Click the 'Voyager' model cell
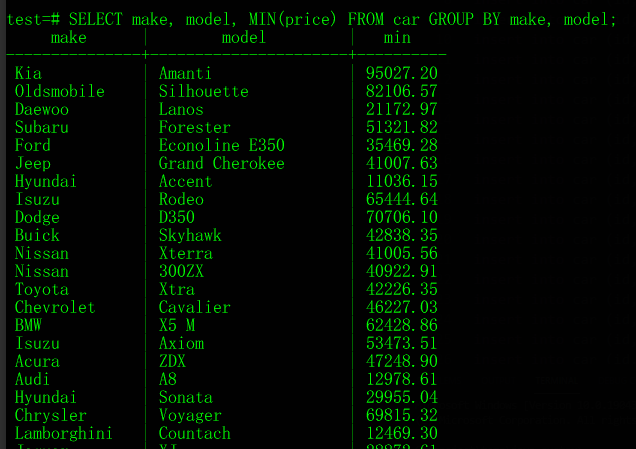This screenshot has width=636, height=449. 190,415
